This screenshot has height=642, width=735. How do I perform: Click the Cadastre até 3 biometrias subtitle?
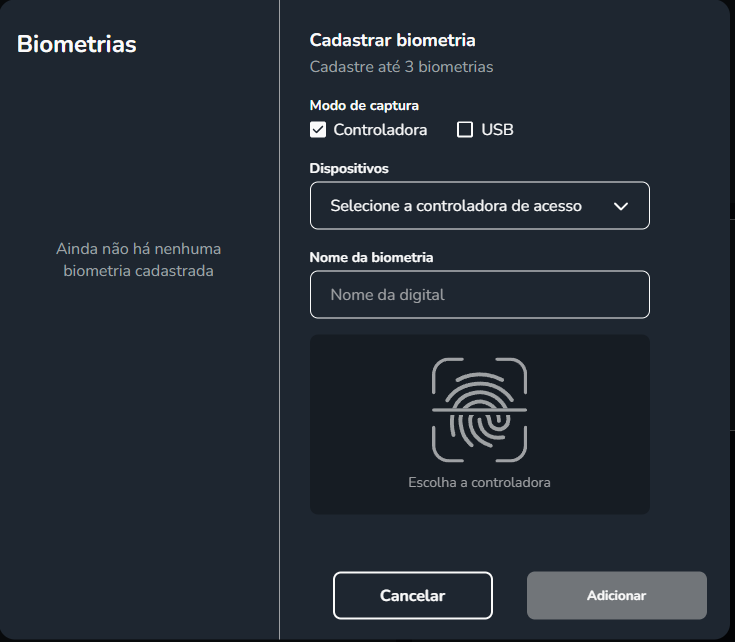tap(401, 67)
